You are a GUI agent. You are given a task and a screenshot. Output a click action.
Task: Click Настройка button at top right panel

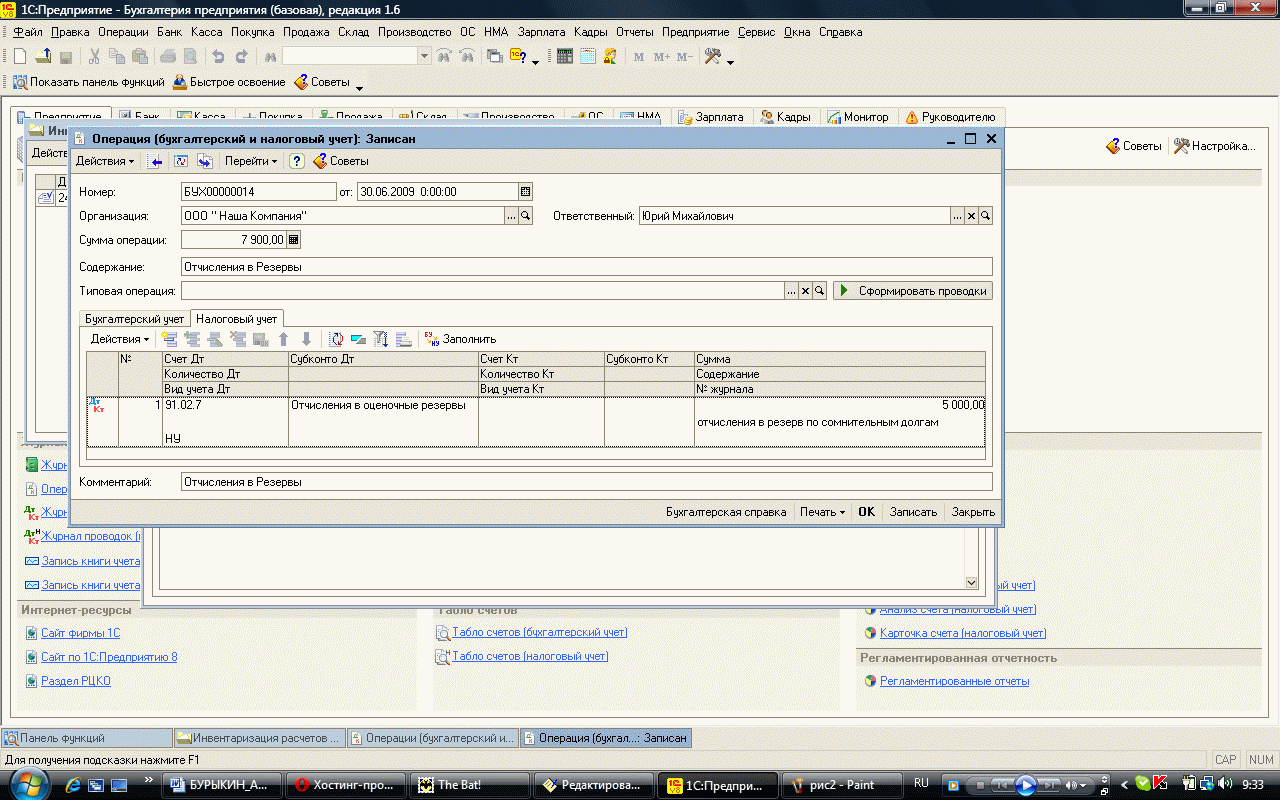click(x=1214, y=146)
